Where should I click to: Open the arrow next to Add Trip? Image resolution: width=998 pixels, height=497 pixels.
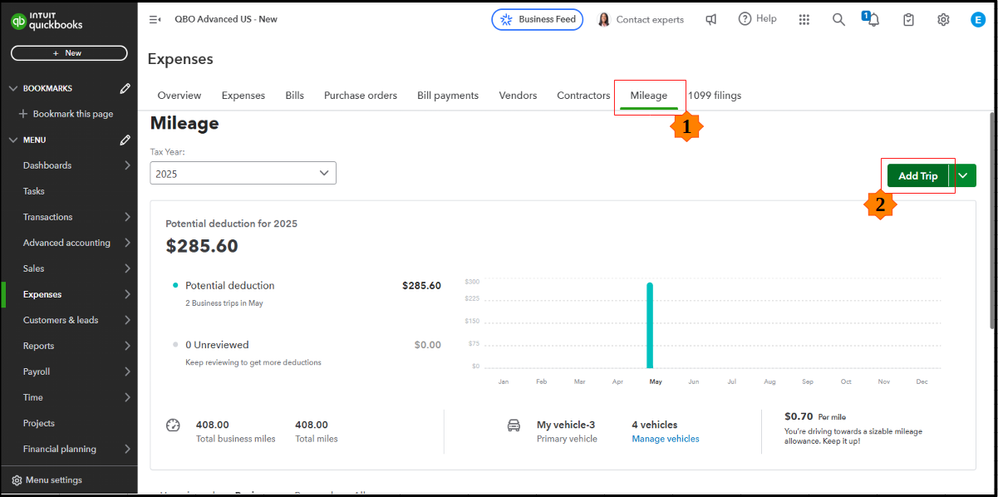pyautogui.click(x=965, y=176)
